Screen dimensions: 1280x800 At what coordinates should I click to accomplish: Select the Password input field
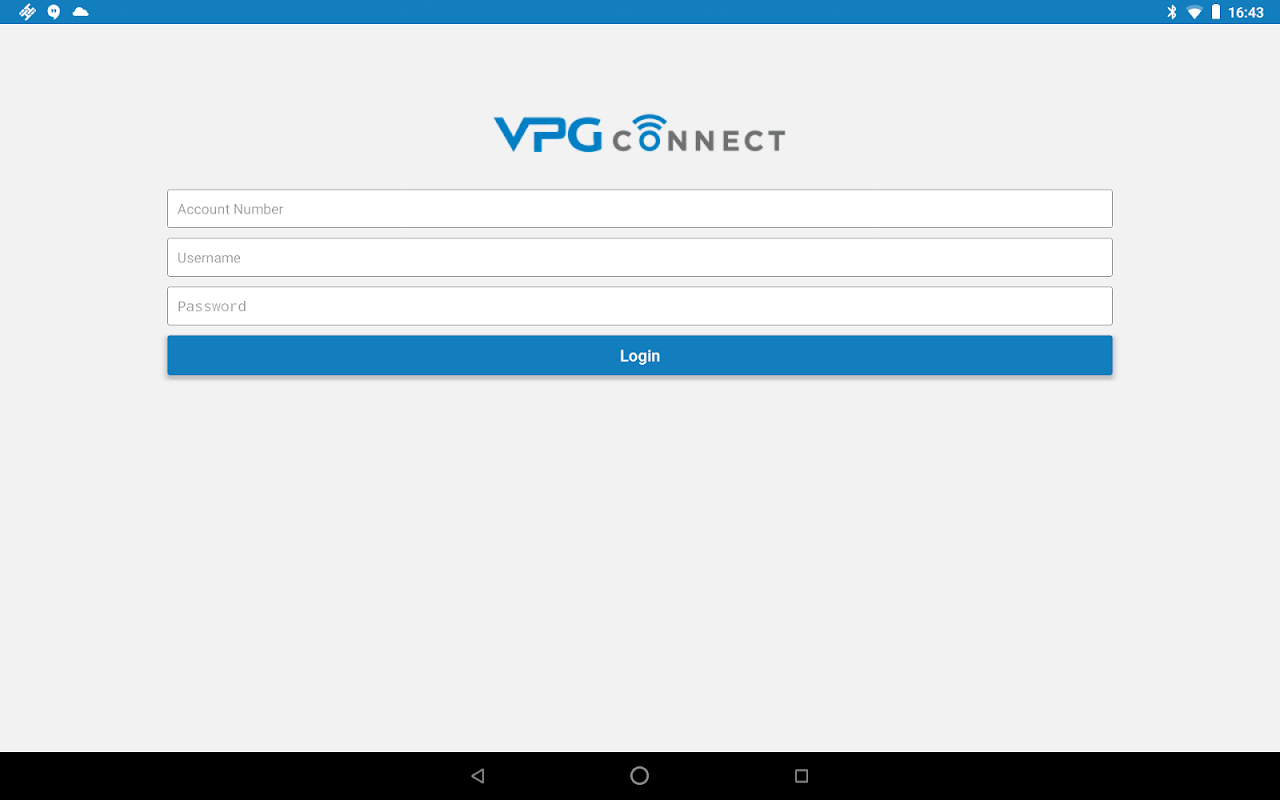[x=640, y=306]
